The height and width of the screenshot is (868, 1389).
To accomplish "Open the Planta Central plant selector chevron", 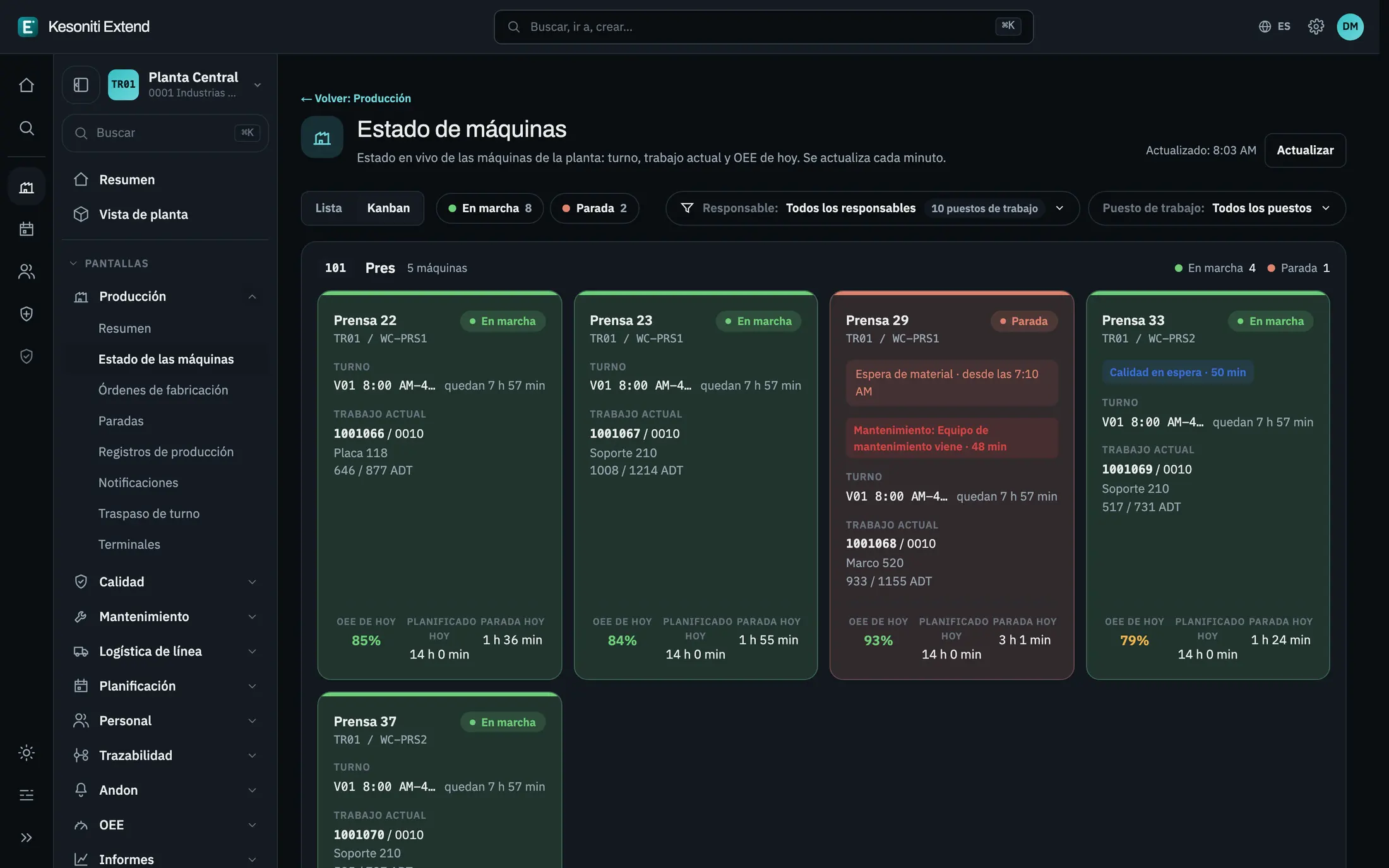I will click(x=257, y=85).
